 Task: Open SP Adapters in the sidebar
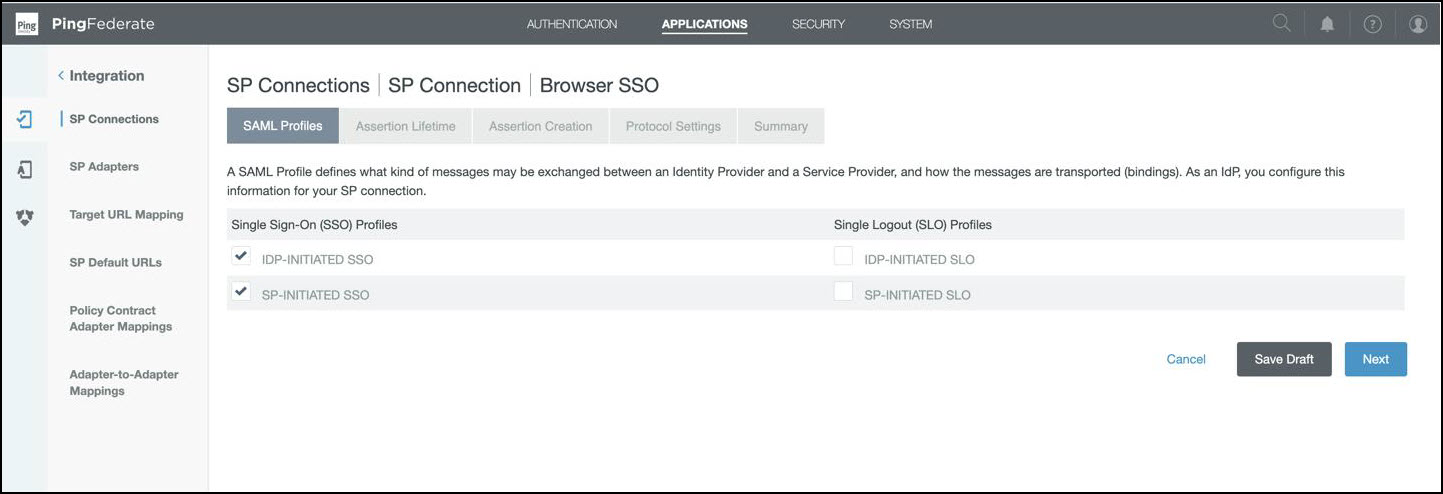[104, 167]
